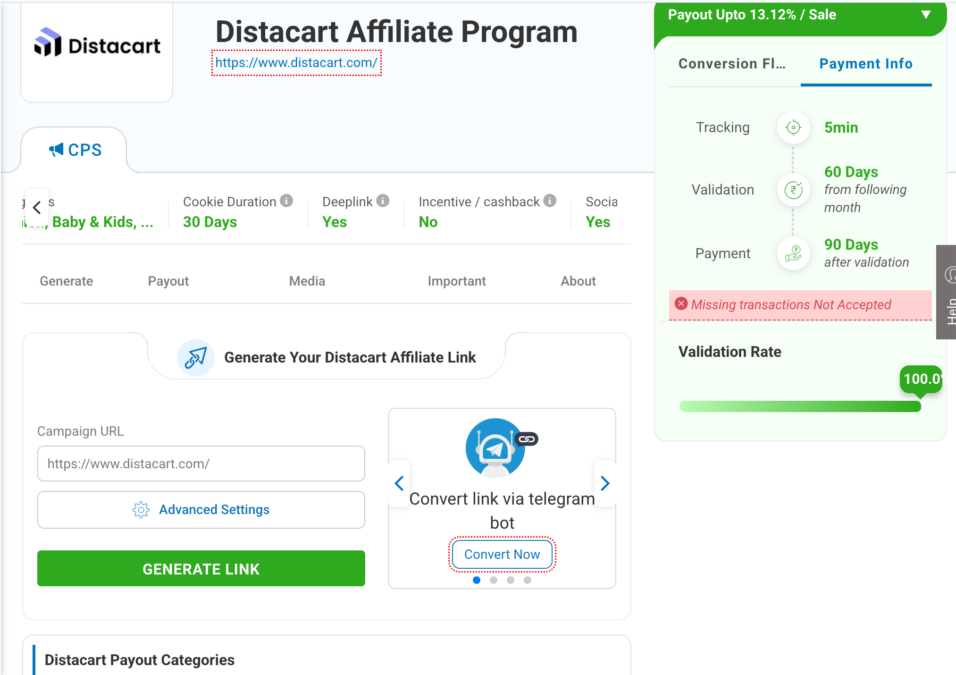Click the Distacart logo

pos(97,45)
